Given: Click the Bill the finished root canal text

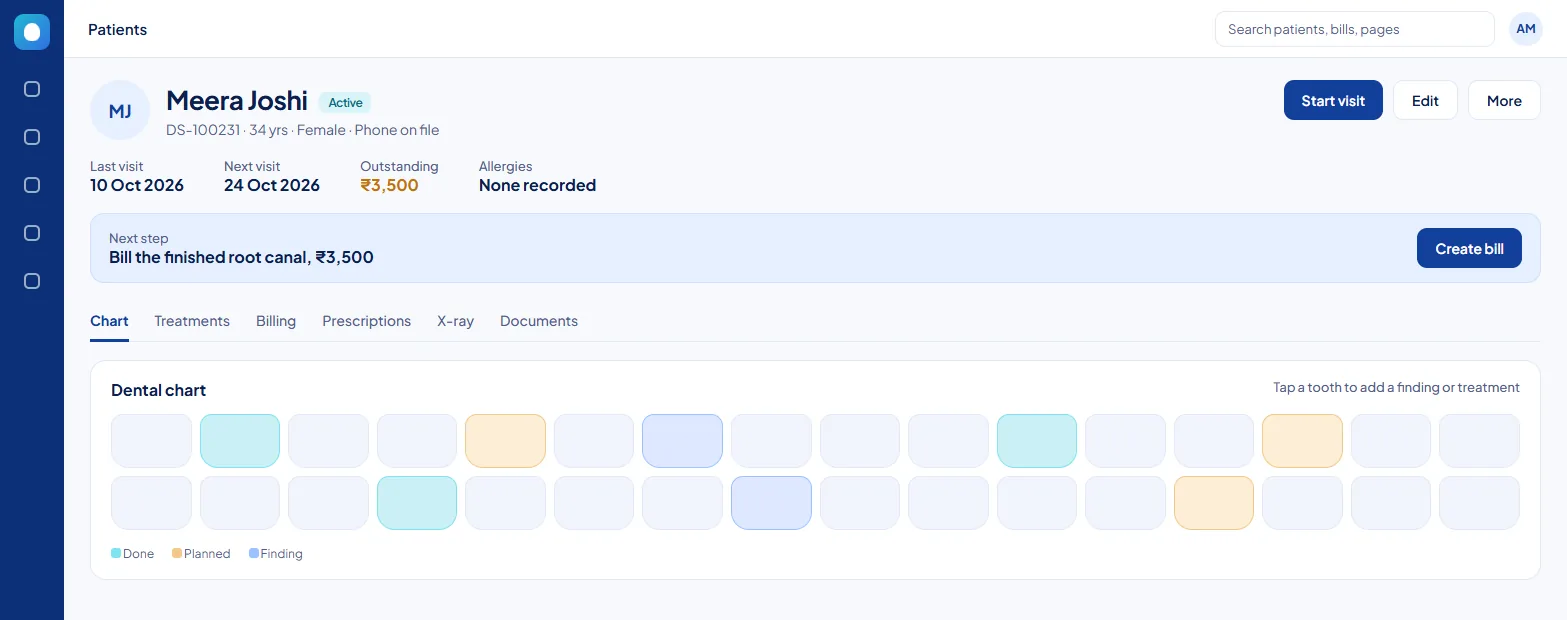Looking at the screenshot, I should (x=241, y=257).
